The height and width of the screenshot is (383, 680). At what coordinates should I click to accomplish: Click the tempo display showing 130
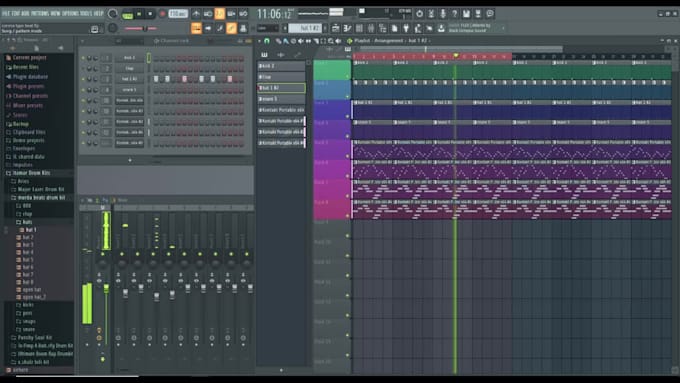tap(178, 14)
